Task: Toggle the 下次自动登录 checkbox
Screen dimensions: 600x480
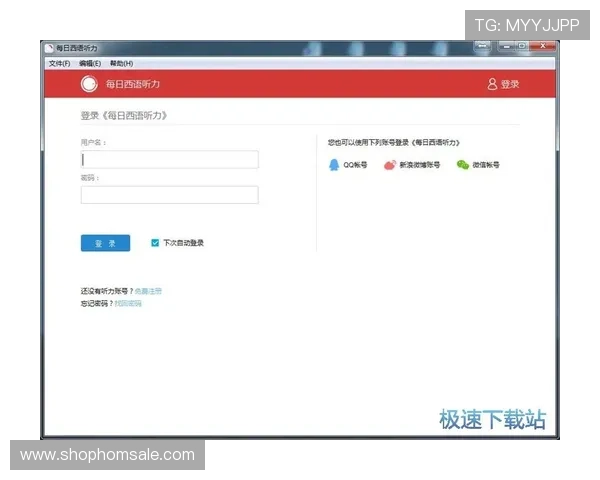Action: pyautogui.click(x=155, y=243)
